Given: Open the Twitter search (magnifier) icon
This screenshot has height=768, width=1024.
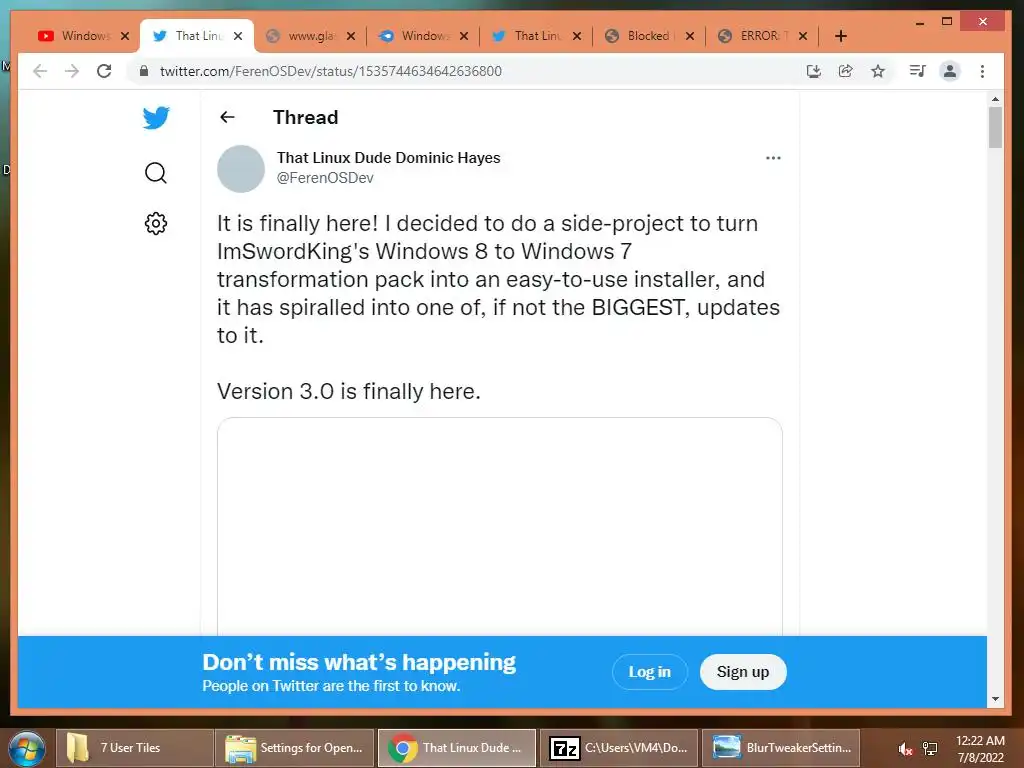Looking at the screenshot, I should 156,173.
